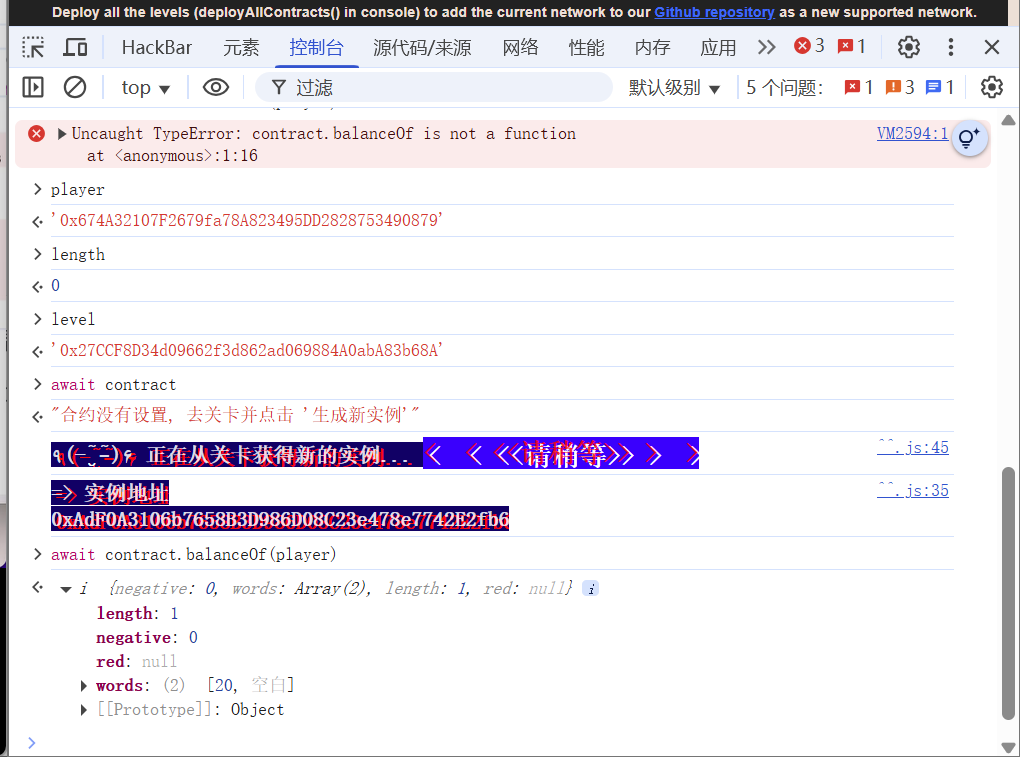Show the console sidebar panel

(x=33, y=88)
